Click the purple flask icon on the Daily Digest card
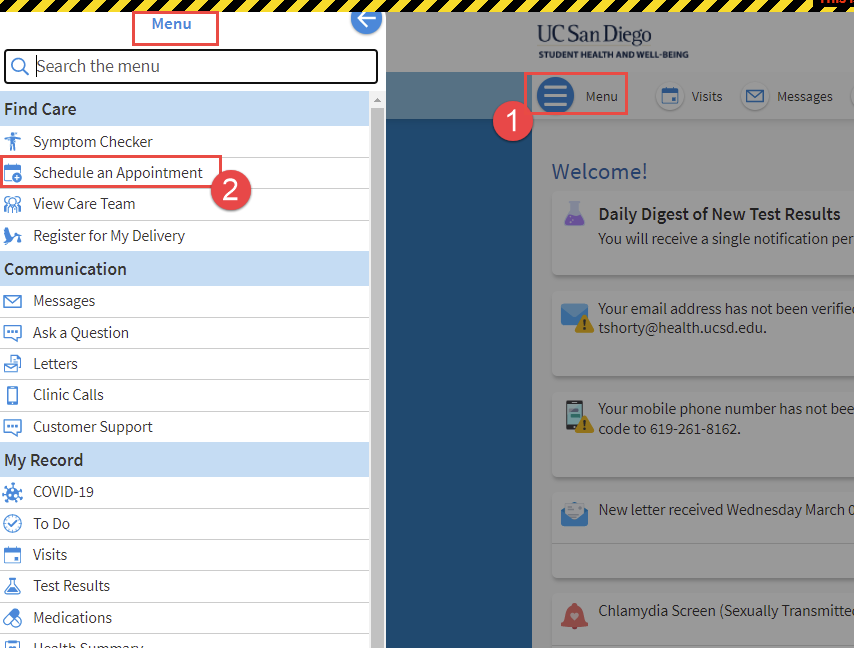 575,213
